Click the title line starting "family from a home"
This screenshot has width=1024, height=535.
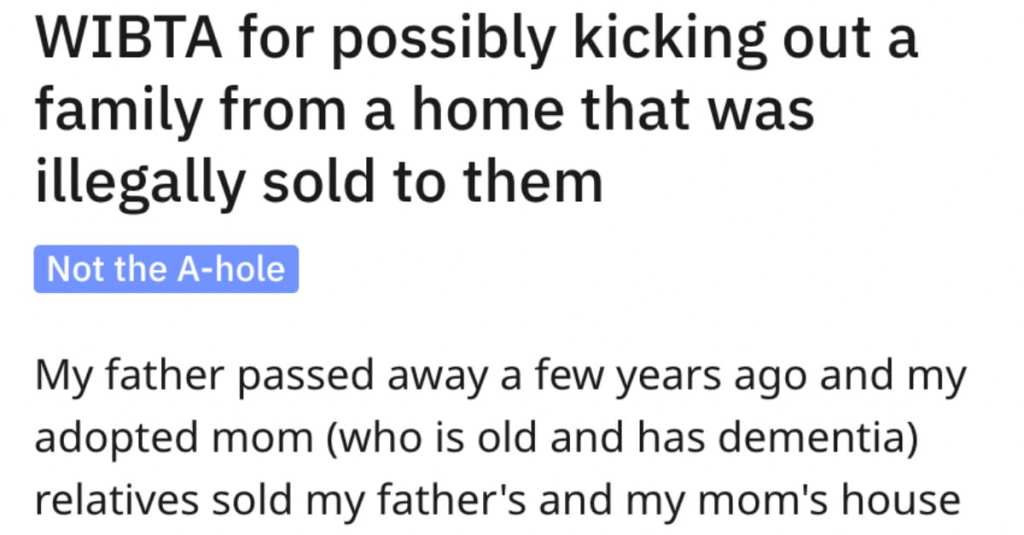coord(425,114)
